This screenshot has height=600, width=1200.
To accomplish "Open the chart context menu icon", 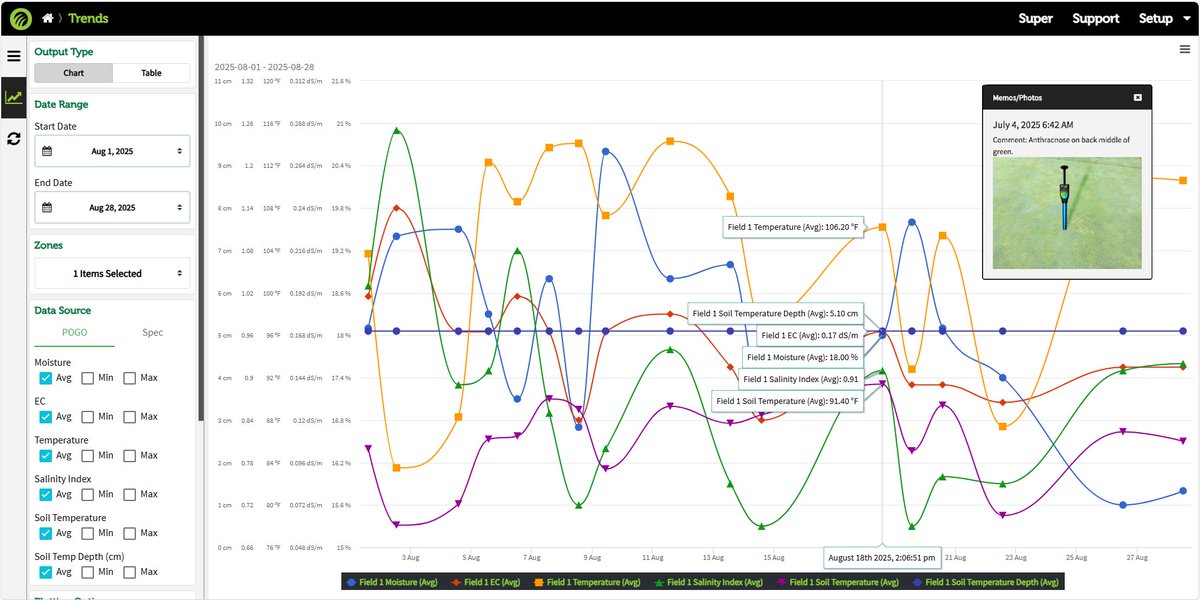I will [1184, 49].
